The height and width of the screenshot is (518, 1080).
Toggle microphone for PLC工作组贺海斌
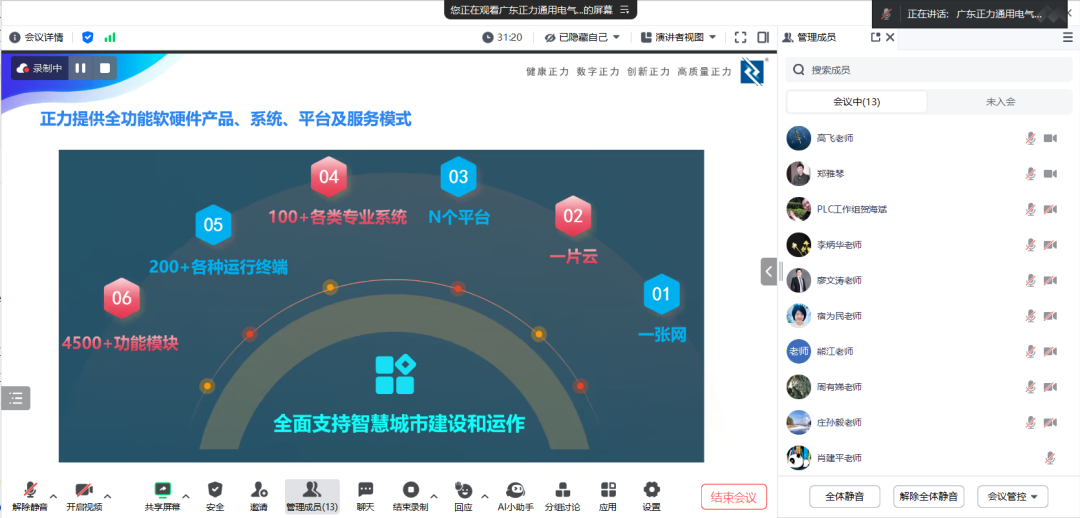pos(1030,209)
